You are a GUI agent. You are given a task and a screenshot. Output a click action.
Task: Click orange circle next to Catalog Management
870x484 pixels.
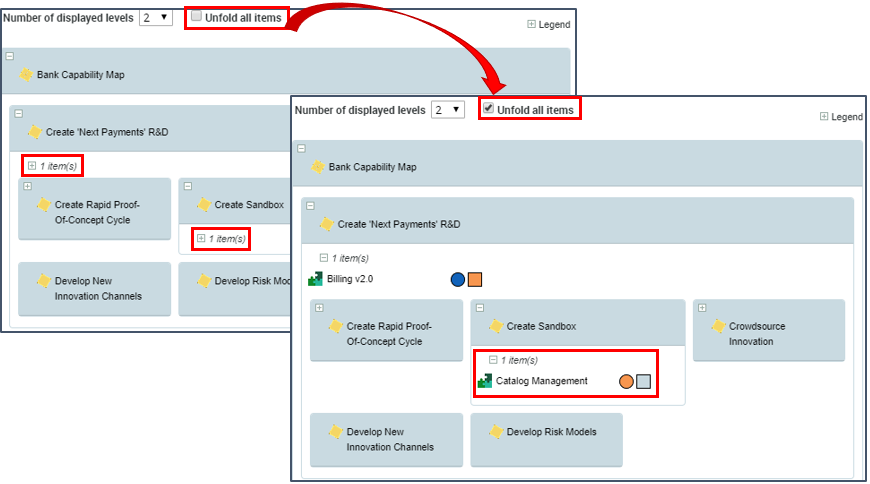coord(626,381)
